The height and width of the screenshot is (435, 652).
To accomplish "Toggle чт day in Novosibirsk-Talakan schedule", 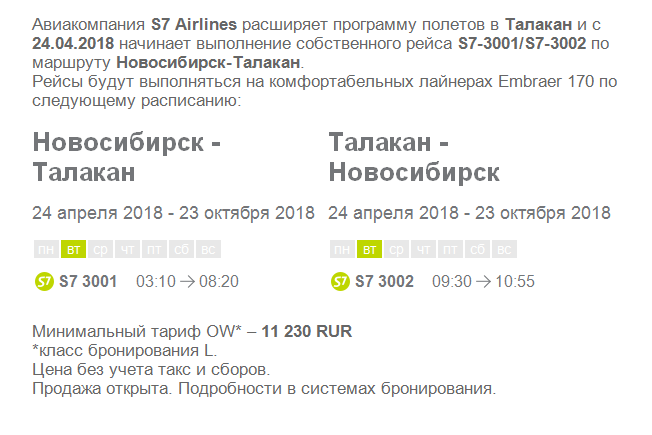I will coord(127,249).
